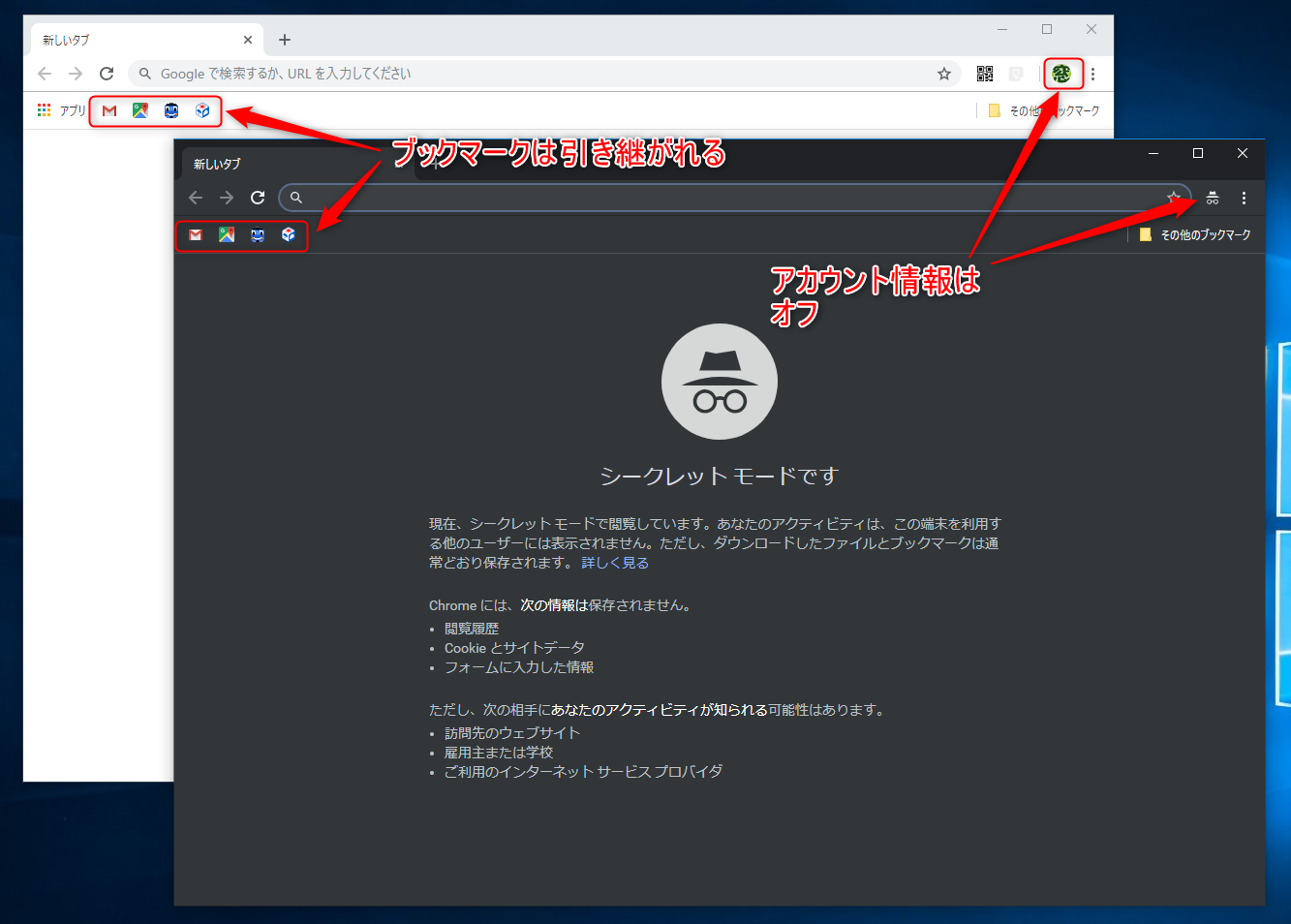Open the incognito window's three-dot menu
Image resolution: width=1291 pixels, height=924 pixels.
click(x=1244, y=198)
